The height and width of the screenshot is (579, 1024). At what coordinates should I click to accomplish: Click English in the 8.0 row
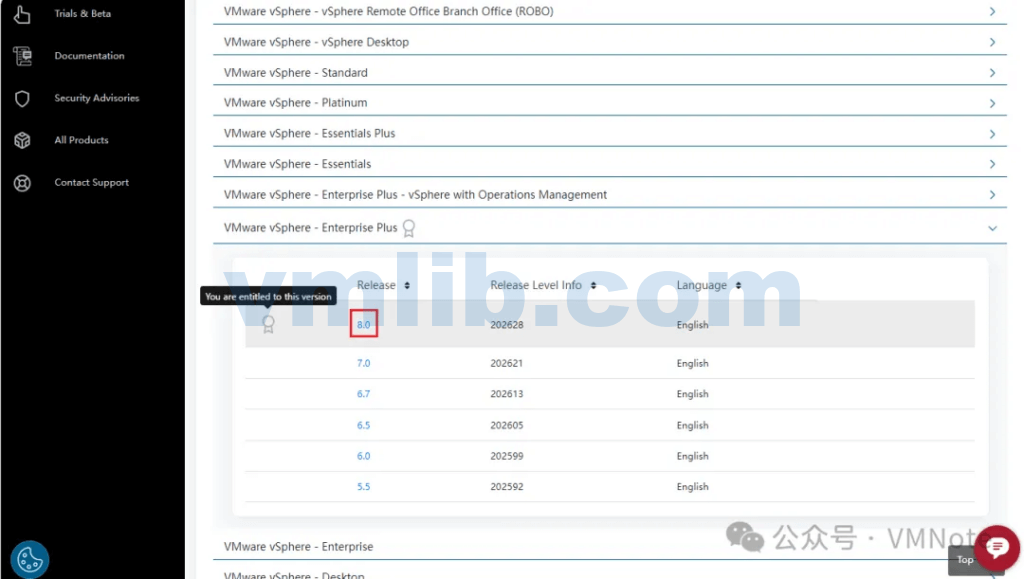click(x=692, y=324)
